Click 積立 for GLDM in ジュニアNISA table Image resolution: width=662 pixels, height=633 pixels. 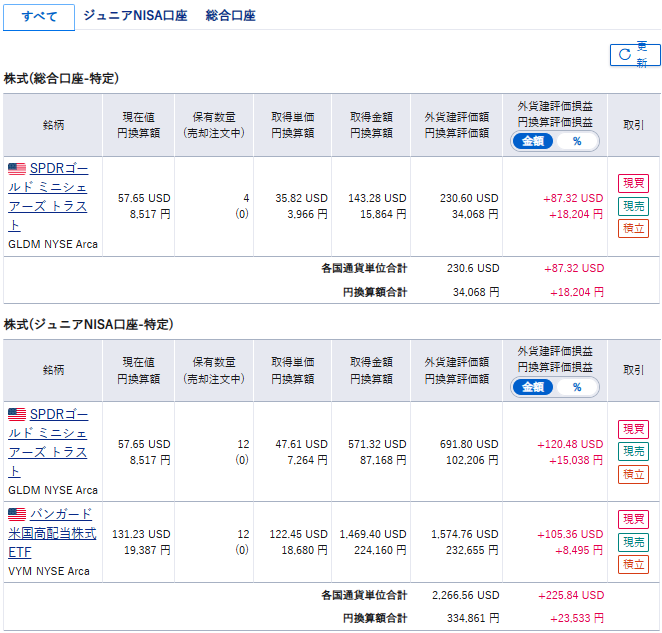[x=633, y=475]
